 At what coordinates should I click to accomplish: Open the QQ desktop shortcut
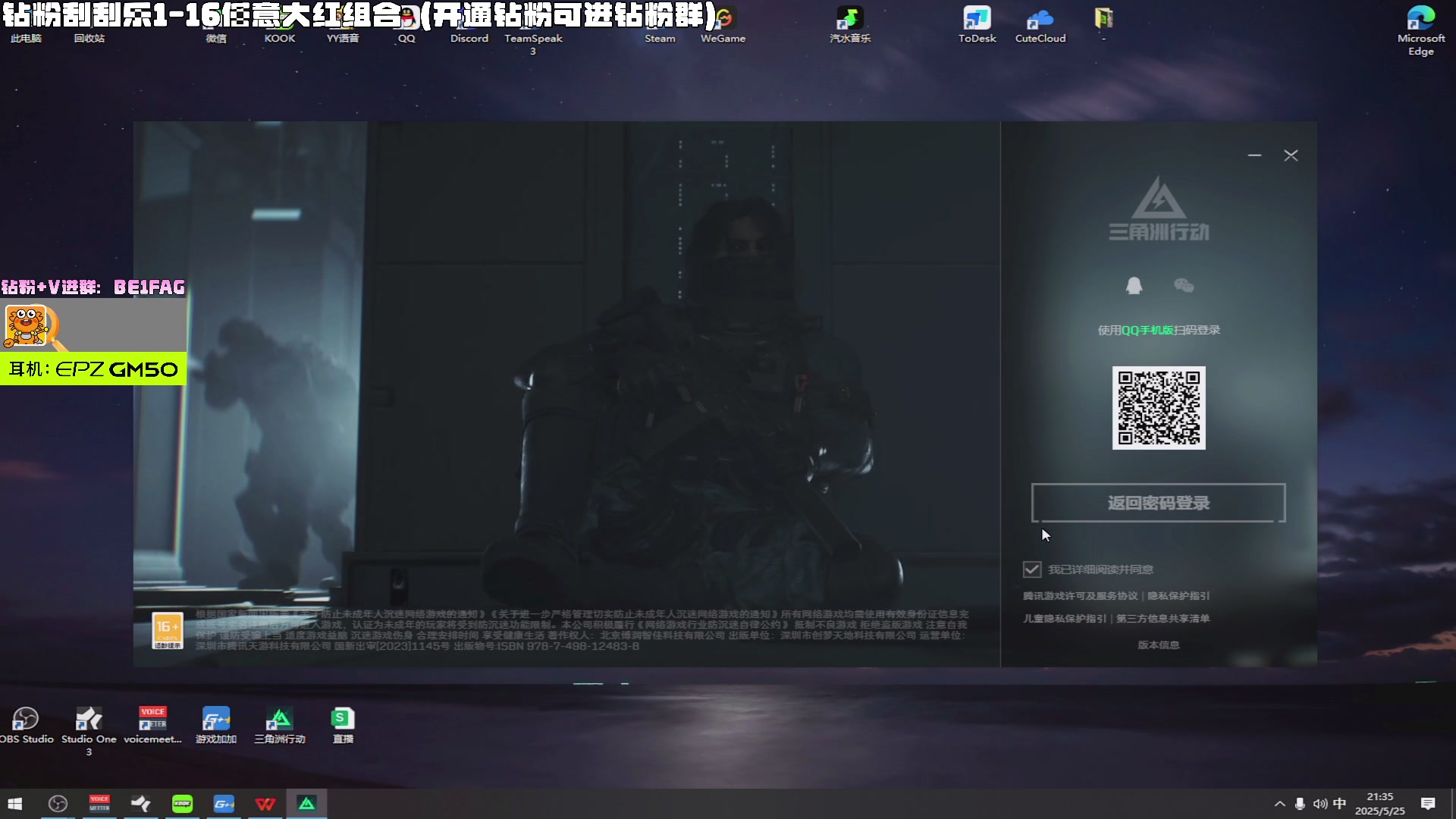406,25
